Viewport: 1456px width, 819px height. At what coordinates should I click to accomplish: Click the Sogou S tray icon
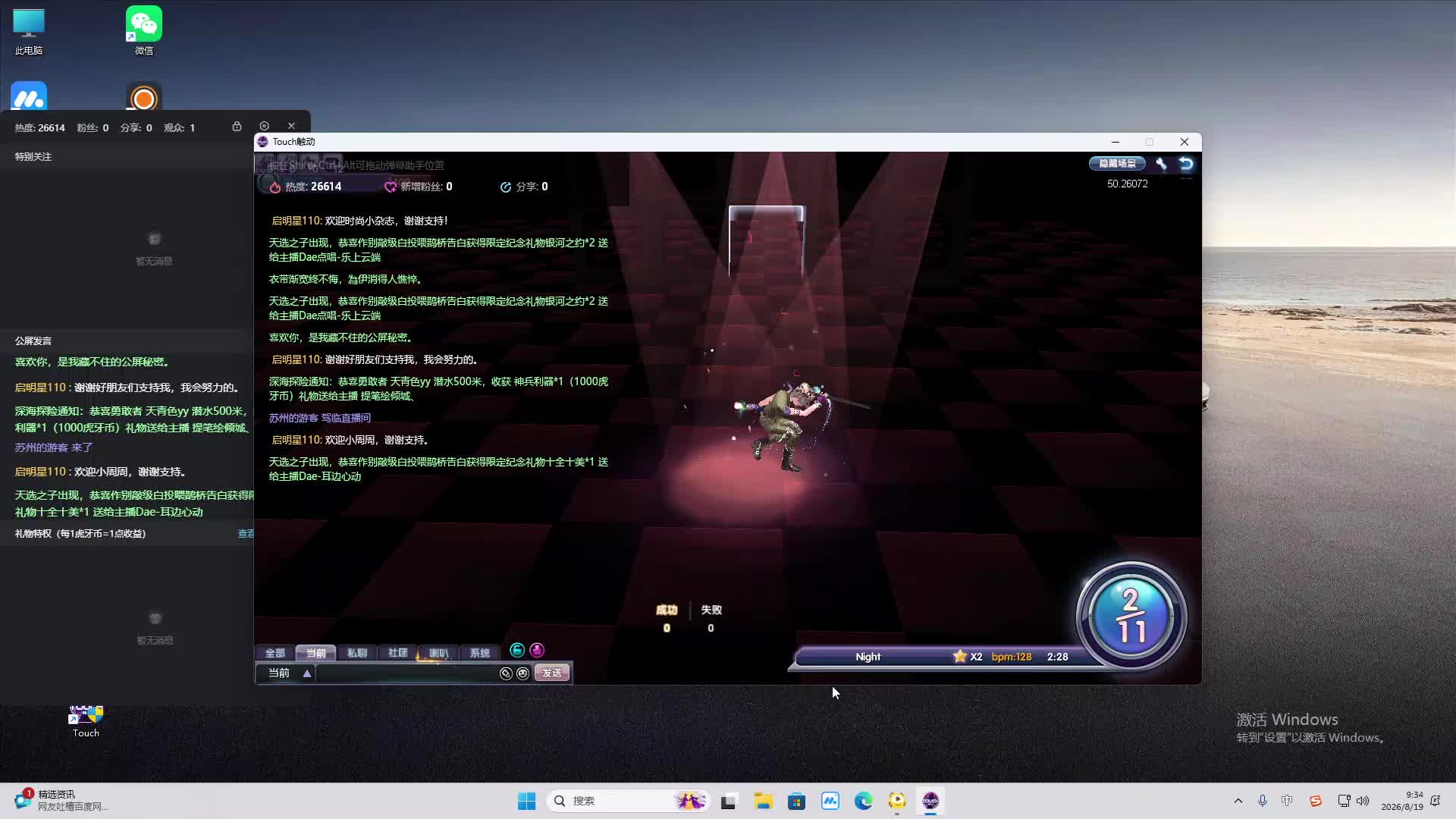click(1316, 801)
